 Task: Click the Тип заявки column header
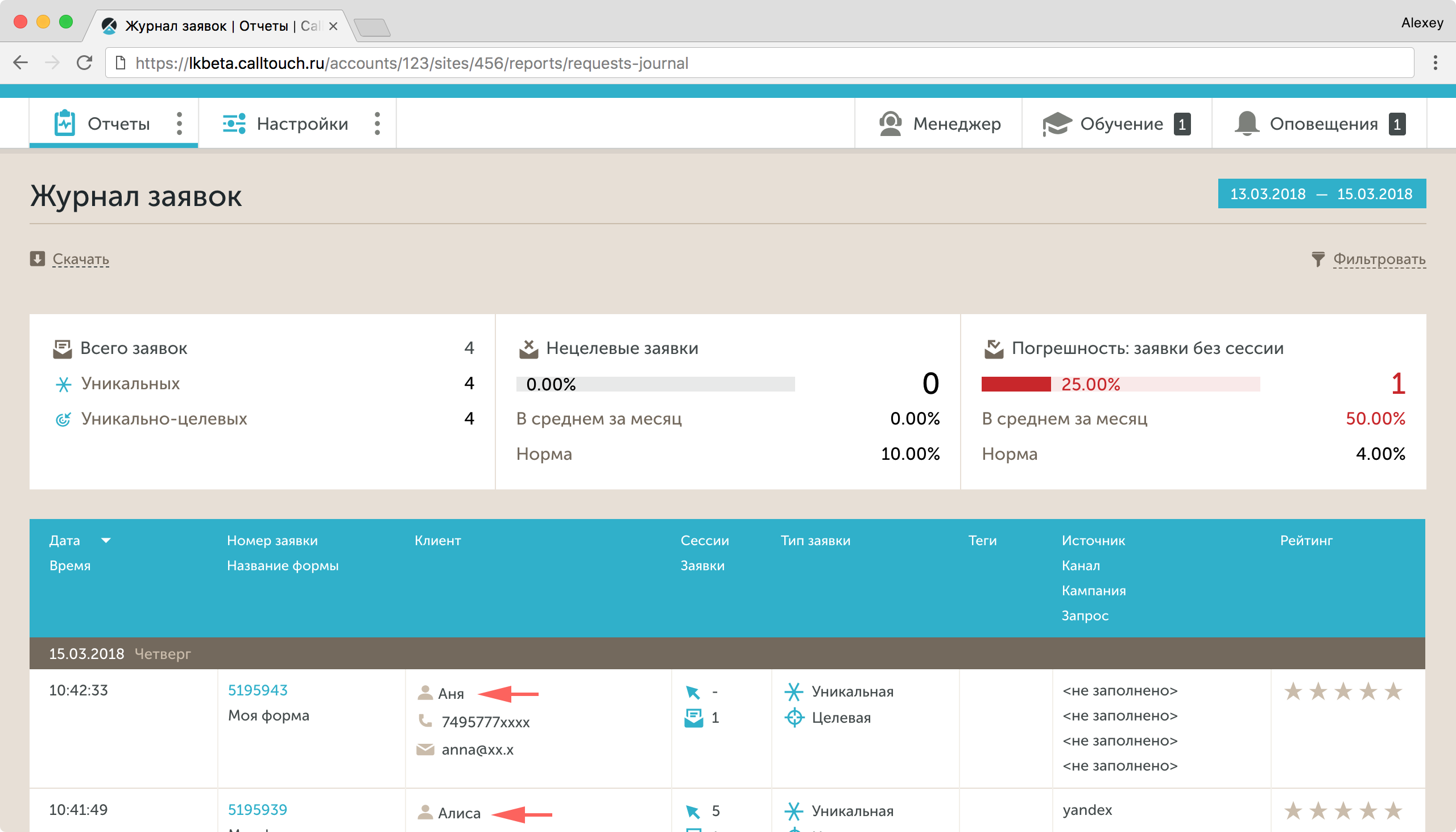816,541
